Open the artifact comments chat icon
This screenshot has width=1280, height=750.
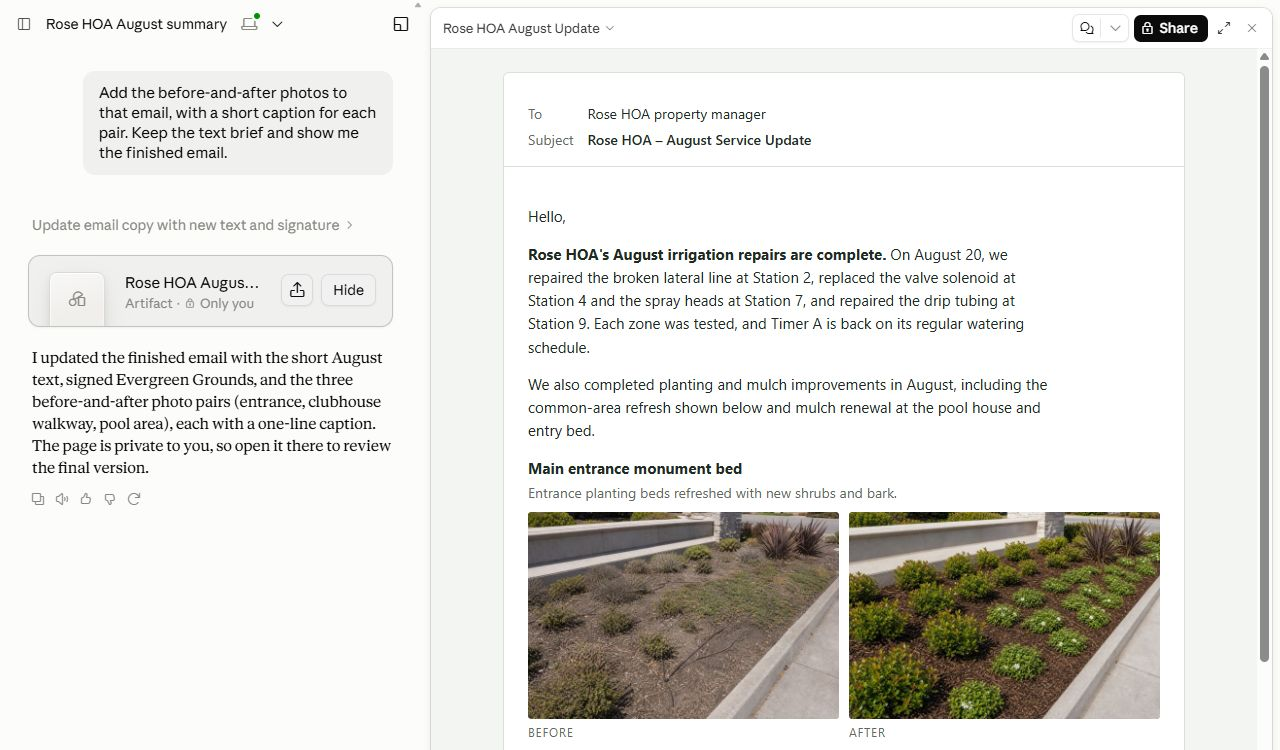click(1087, 28)
